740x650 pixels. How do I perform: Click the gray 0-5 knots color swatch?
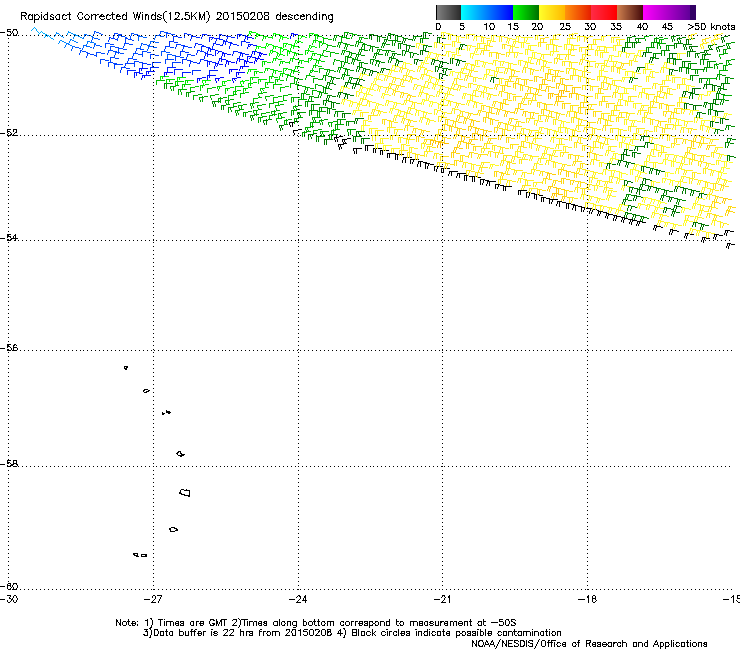coord(448,12)
